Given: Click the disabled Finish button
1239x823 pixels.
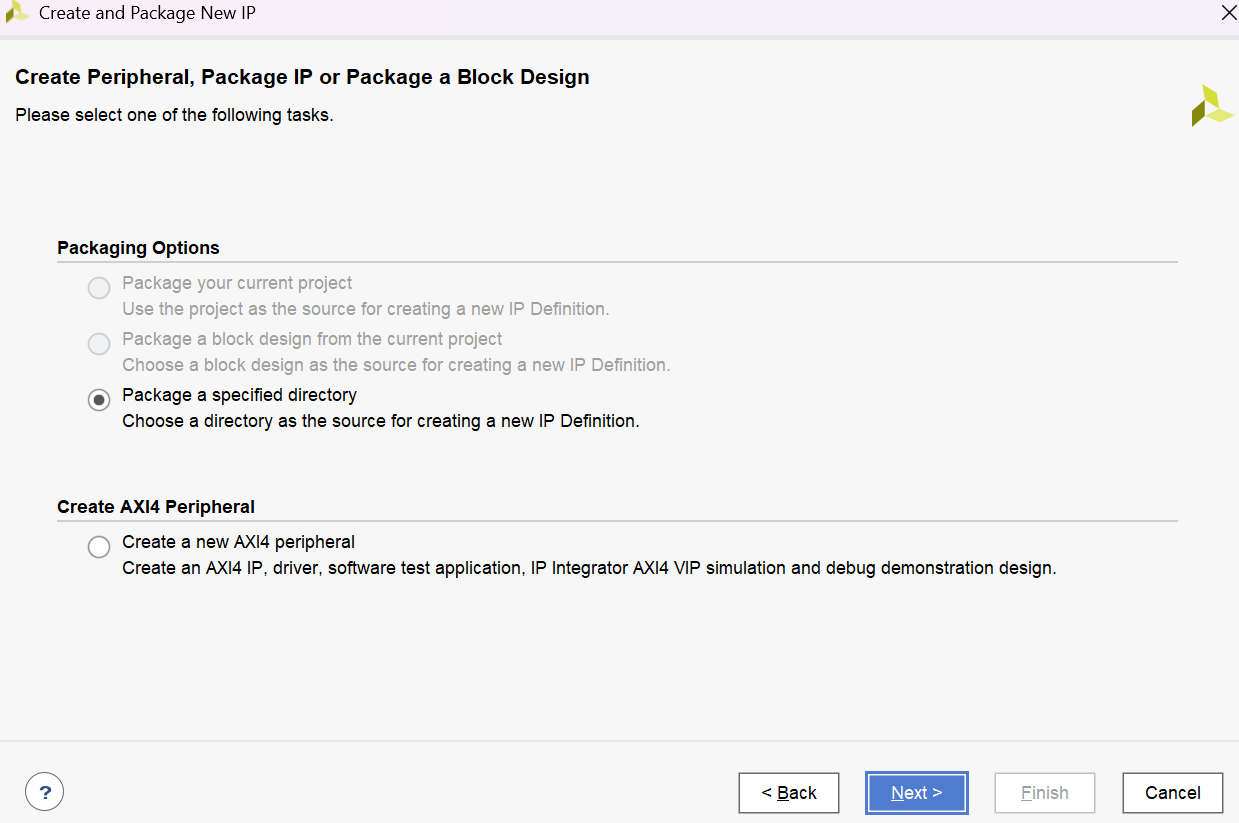Looking at the screenshot, I should point(1044,793).
